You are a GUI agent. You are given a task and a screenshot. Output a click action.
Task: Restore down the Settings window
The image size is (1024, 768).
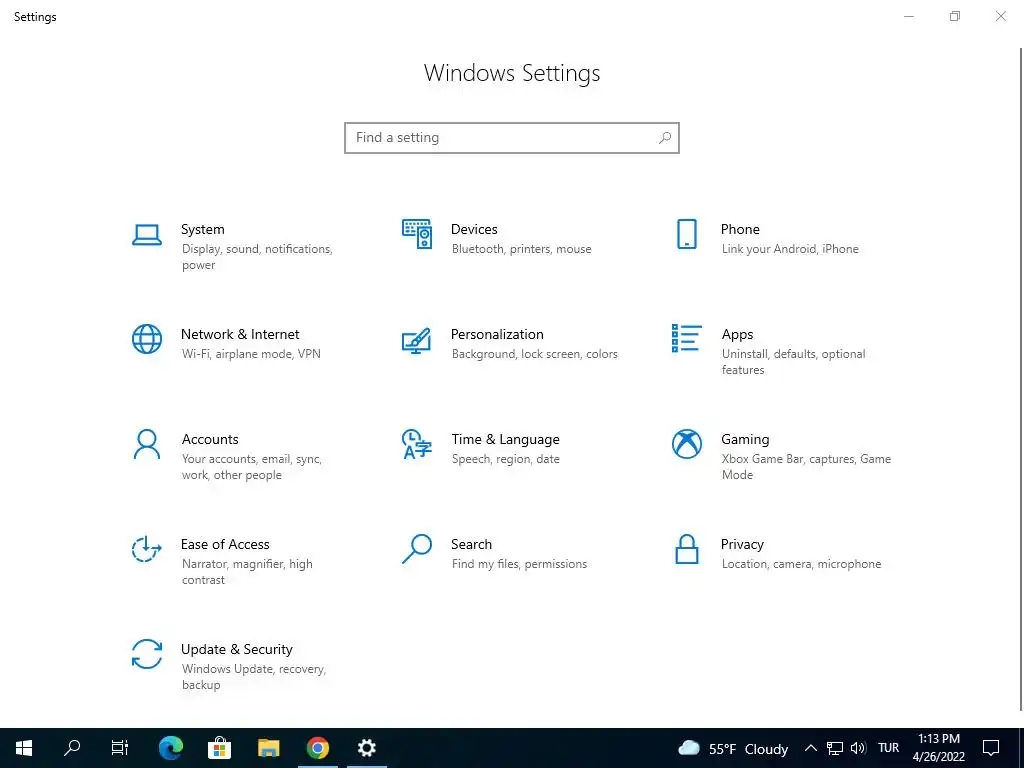955,16
